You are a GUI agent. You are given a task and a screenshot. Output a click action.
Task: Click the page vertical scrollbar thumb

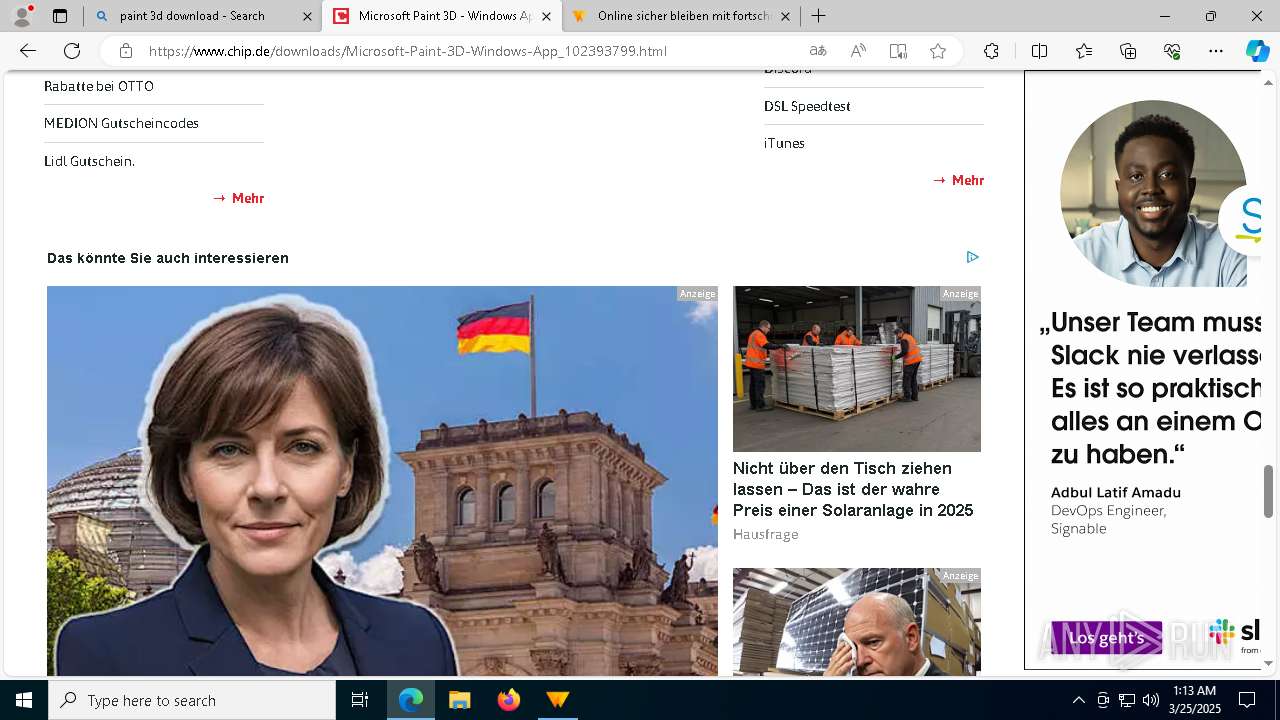[x=1269, y=491]
